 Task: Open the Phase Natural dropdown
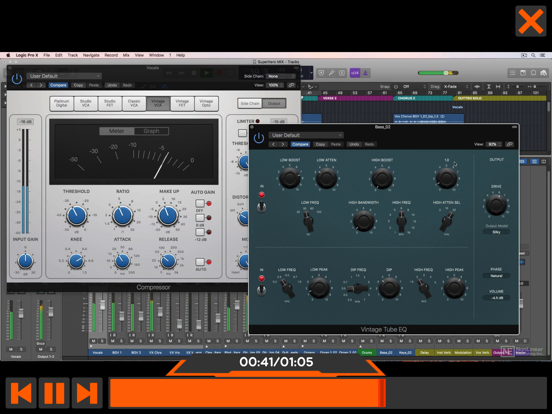pos(496,276)
